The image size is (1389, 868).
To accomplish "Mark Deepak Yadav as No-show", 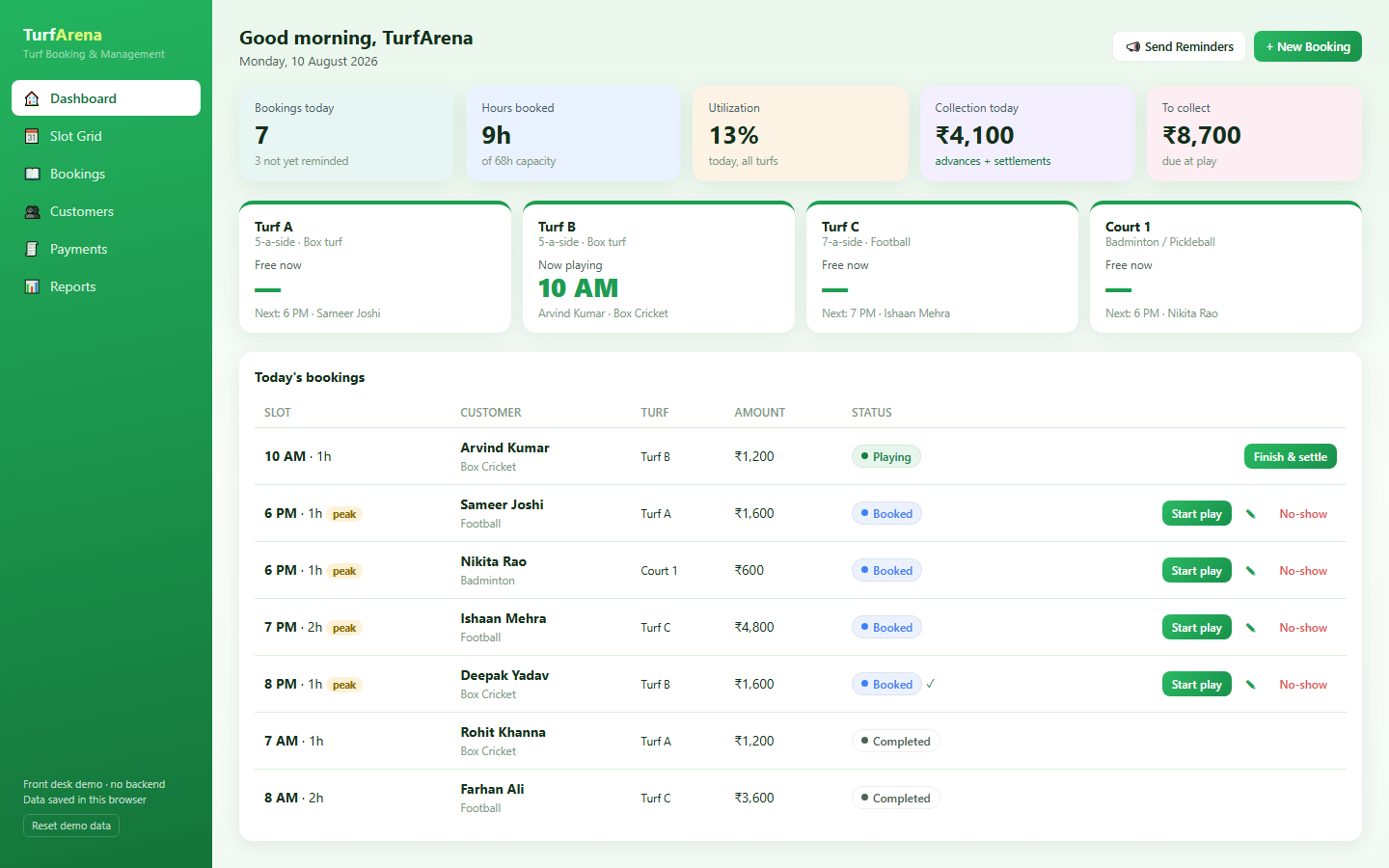I will click(1303, 685).
